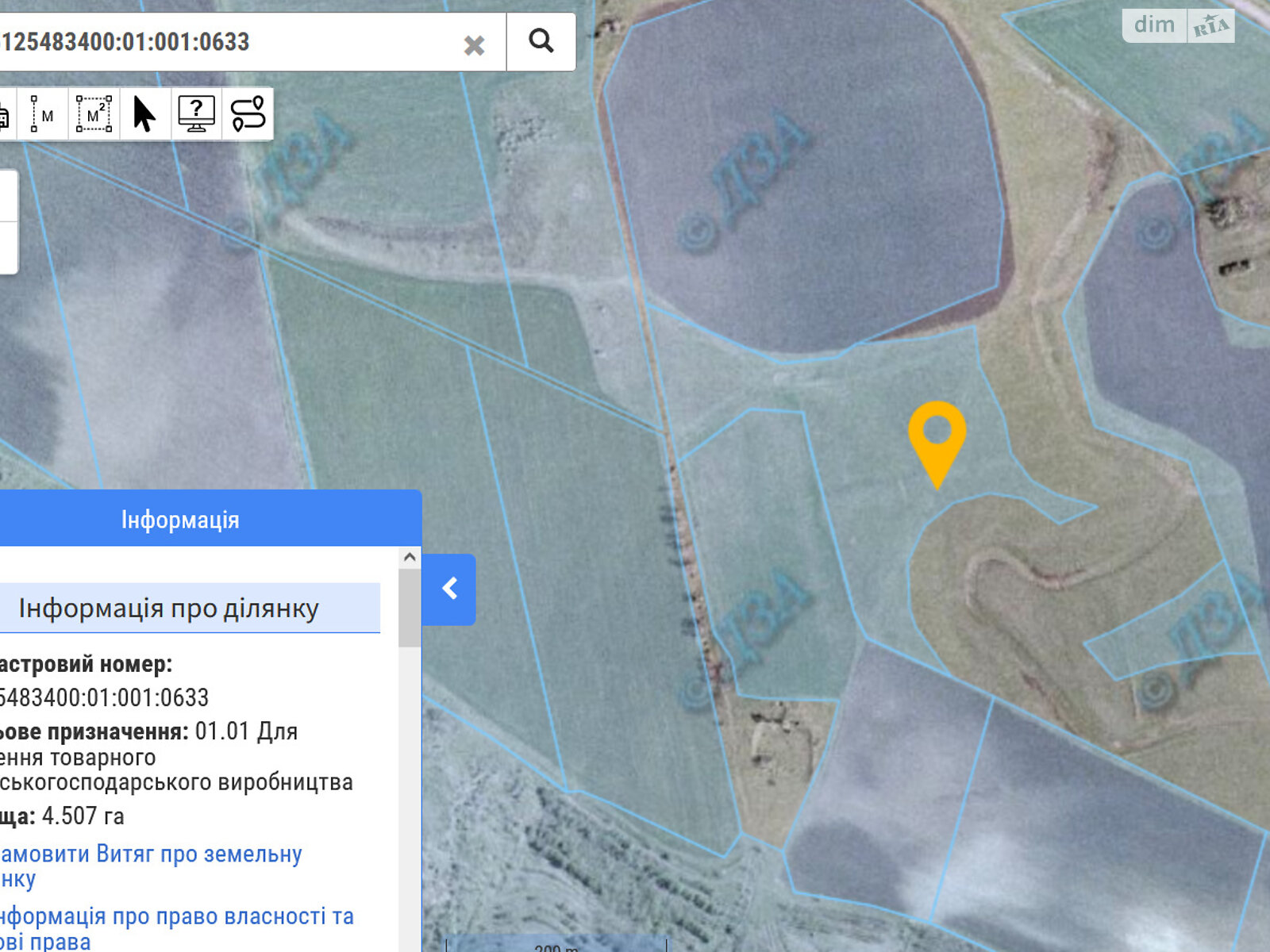Clear the cadastral number search field

[x=474, y=45]
